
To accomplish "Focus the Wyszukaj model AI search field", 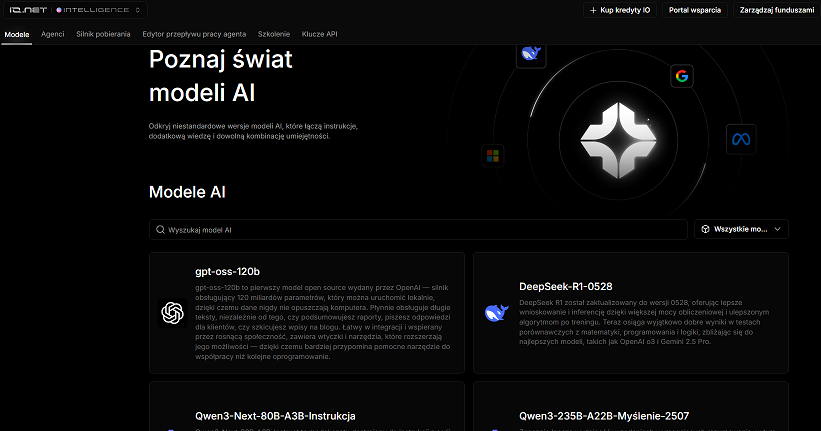I will point(418,229).
